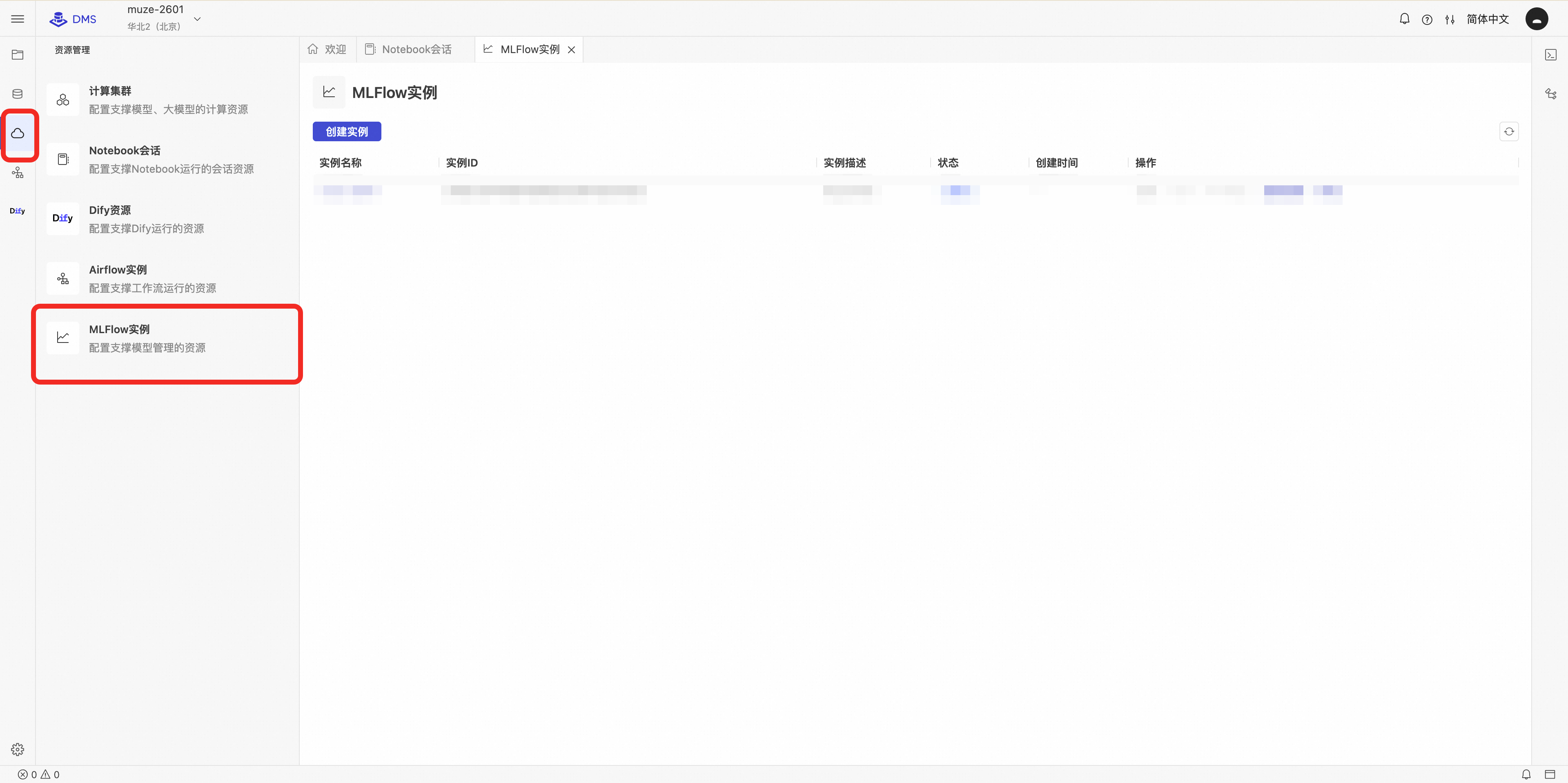Image resolution: width=1568 pixels, height=783 pixels.
Task: Open the workflow icon in left sidebar
Action: (18, 173)
